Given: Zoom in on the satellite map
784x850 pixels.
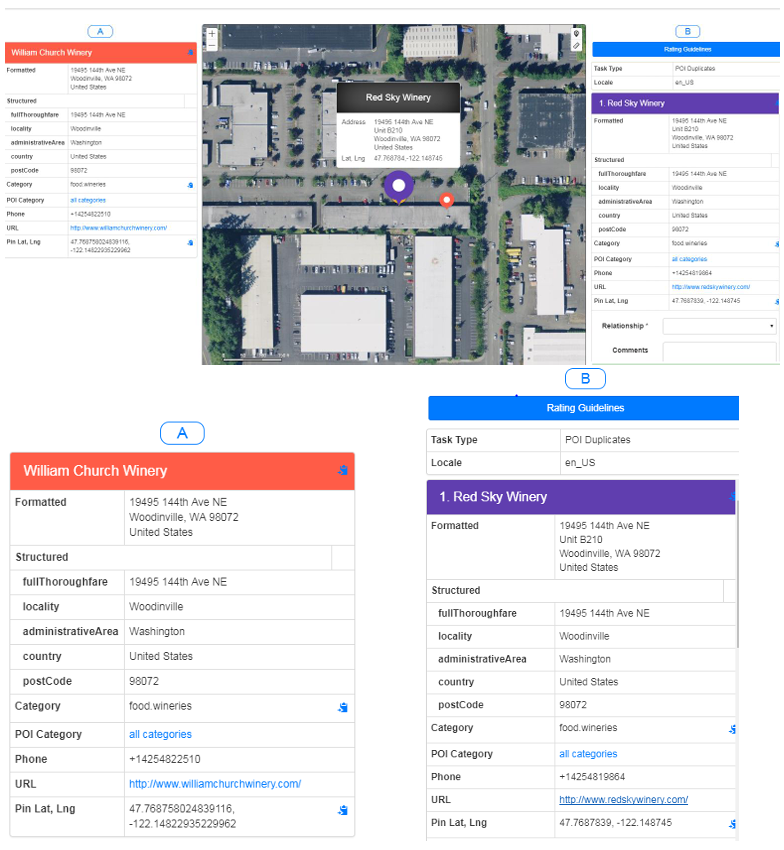Looking at the screenshot, I should click(211, 34).
